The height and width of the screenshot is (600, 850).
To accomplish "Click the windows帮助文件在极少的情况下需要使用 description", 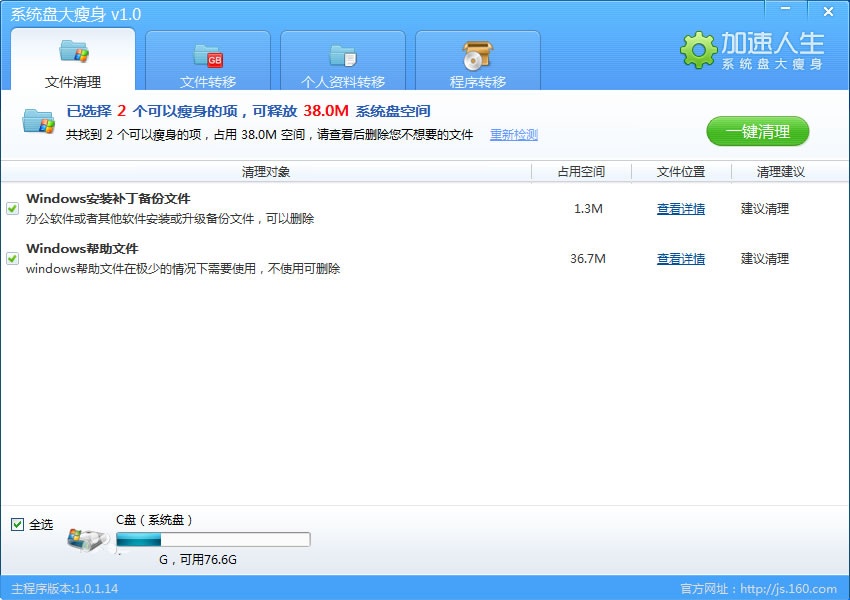I will [183, 268].
